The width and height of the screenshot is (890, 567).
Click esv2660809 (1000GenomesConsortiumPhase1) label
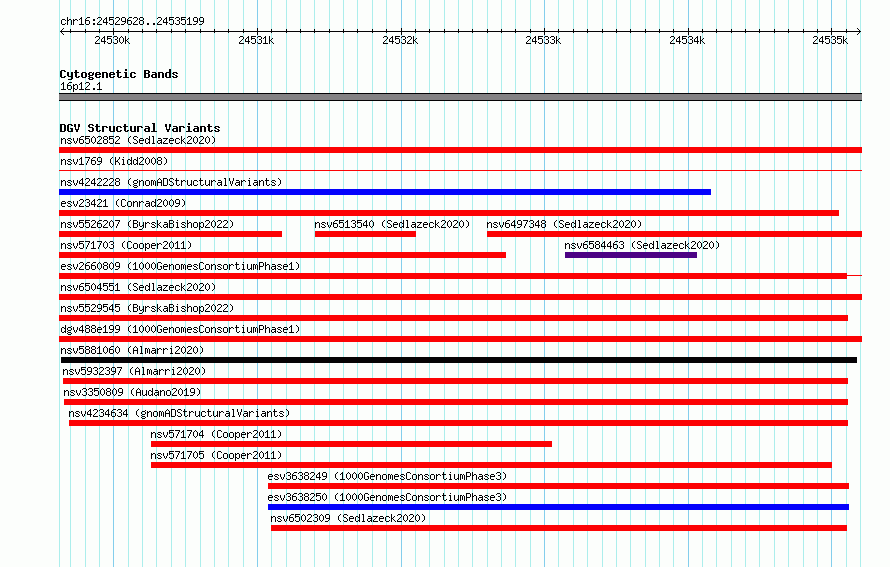point(180,266)
